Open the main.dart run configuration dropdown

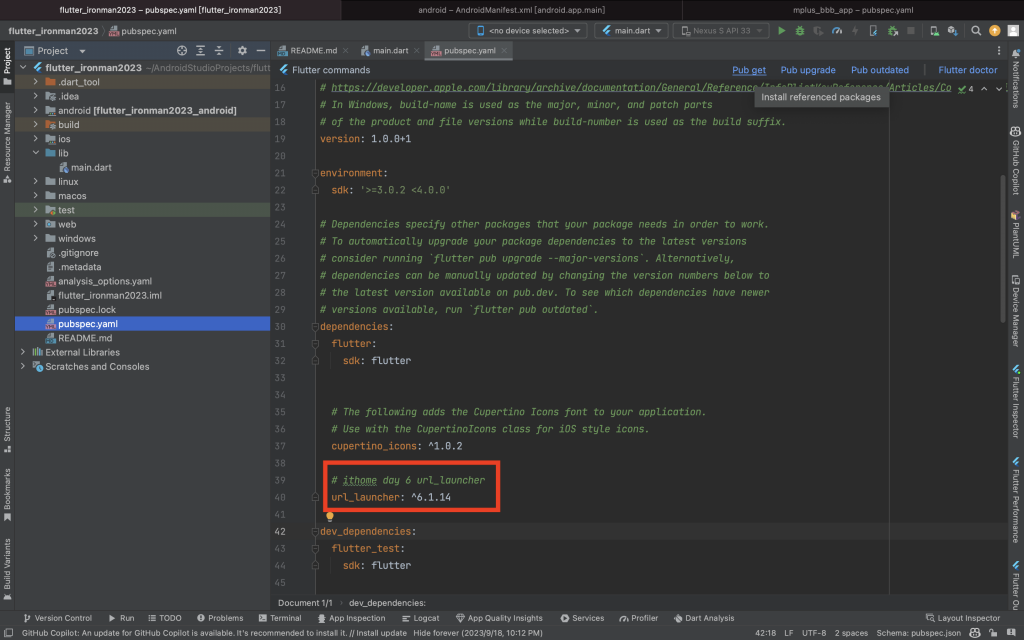pos(632,31)
